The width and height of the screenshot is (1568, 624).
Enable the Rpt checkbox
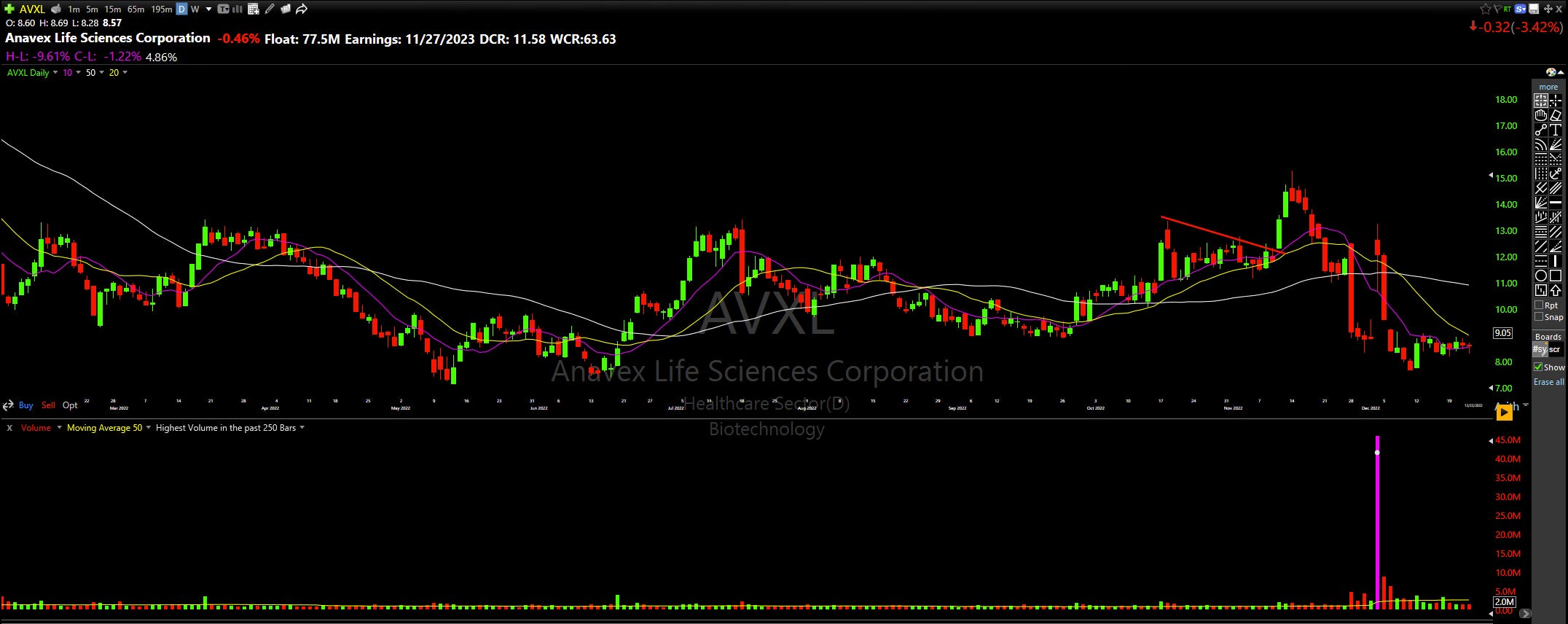(1539, 305)
